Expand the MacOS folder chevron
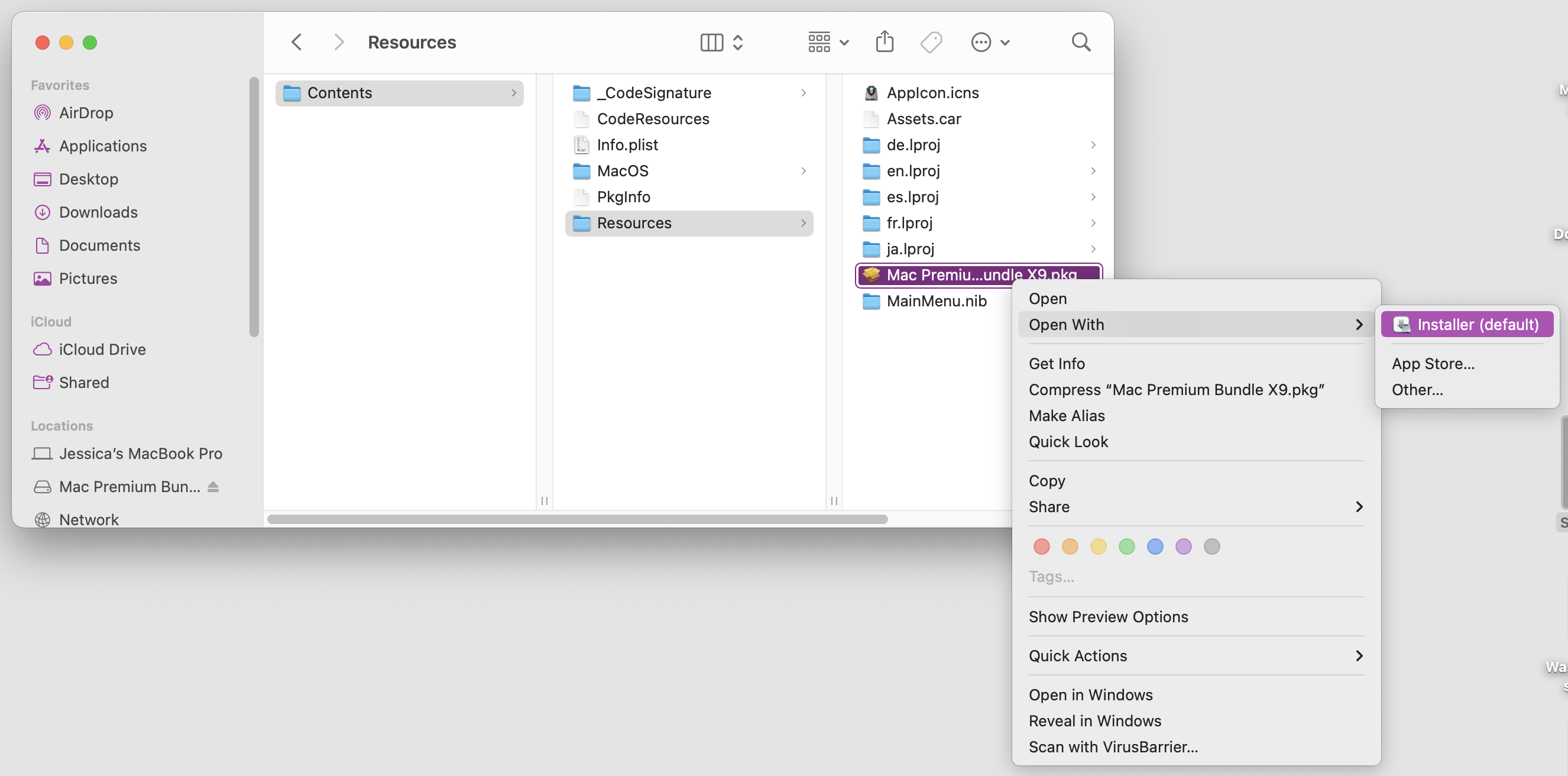The image size is (1568, 776). [x=804, y=171]
